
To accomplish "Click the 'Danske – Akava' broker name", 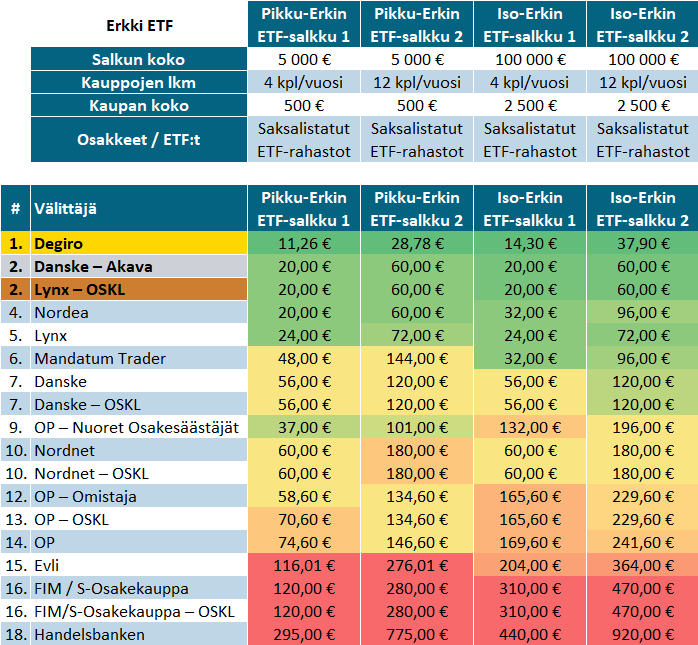I will point(93,266).
